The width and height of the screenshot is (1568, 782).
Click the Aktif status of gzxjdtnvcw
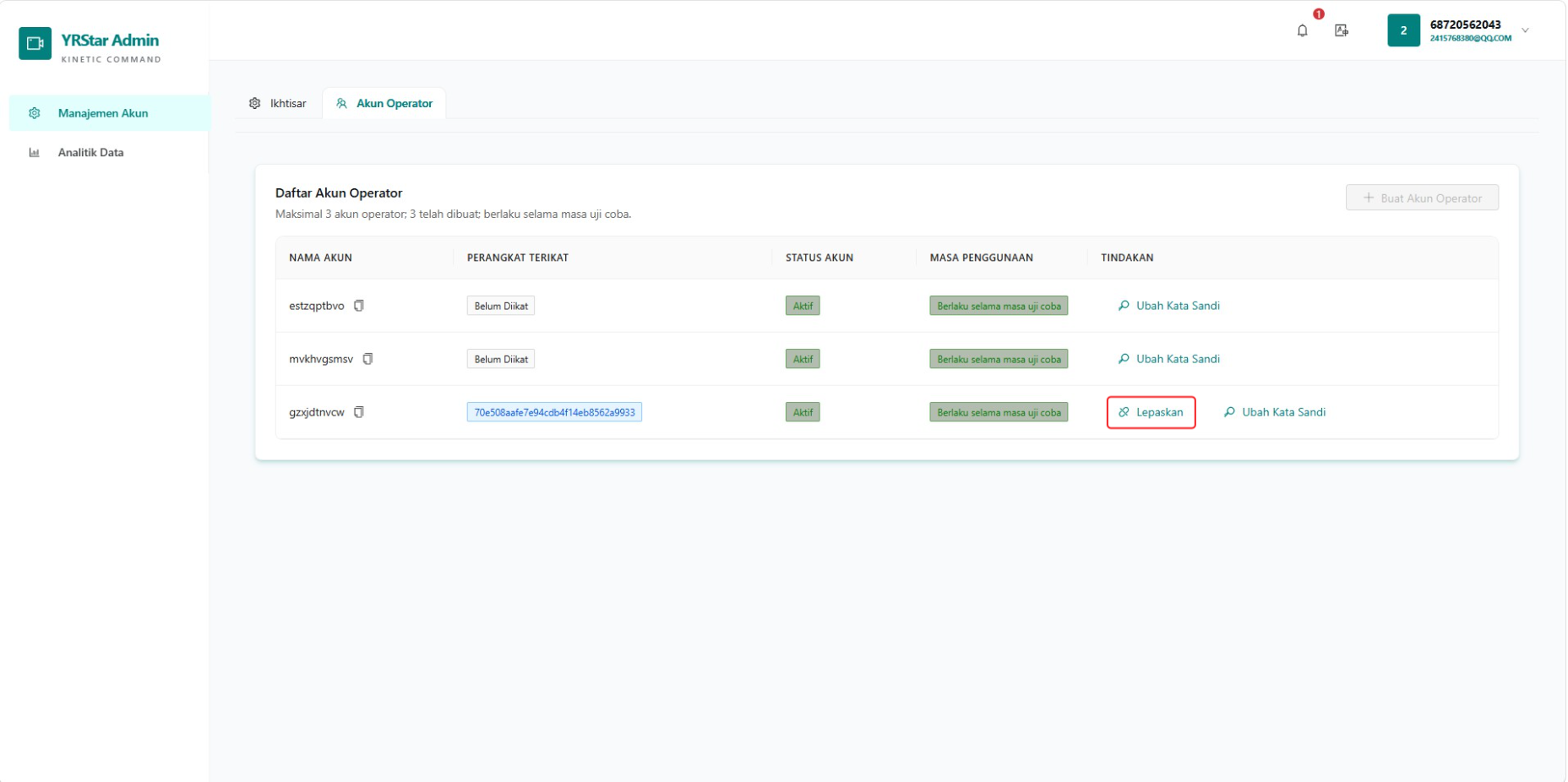point(803,412)
